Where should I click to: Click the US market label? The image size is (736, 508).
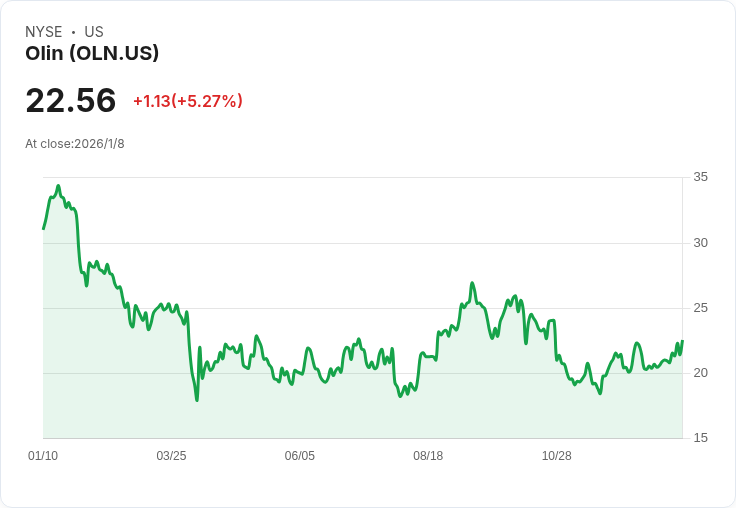[x=94, y=32]
